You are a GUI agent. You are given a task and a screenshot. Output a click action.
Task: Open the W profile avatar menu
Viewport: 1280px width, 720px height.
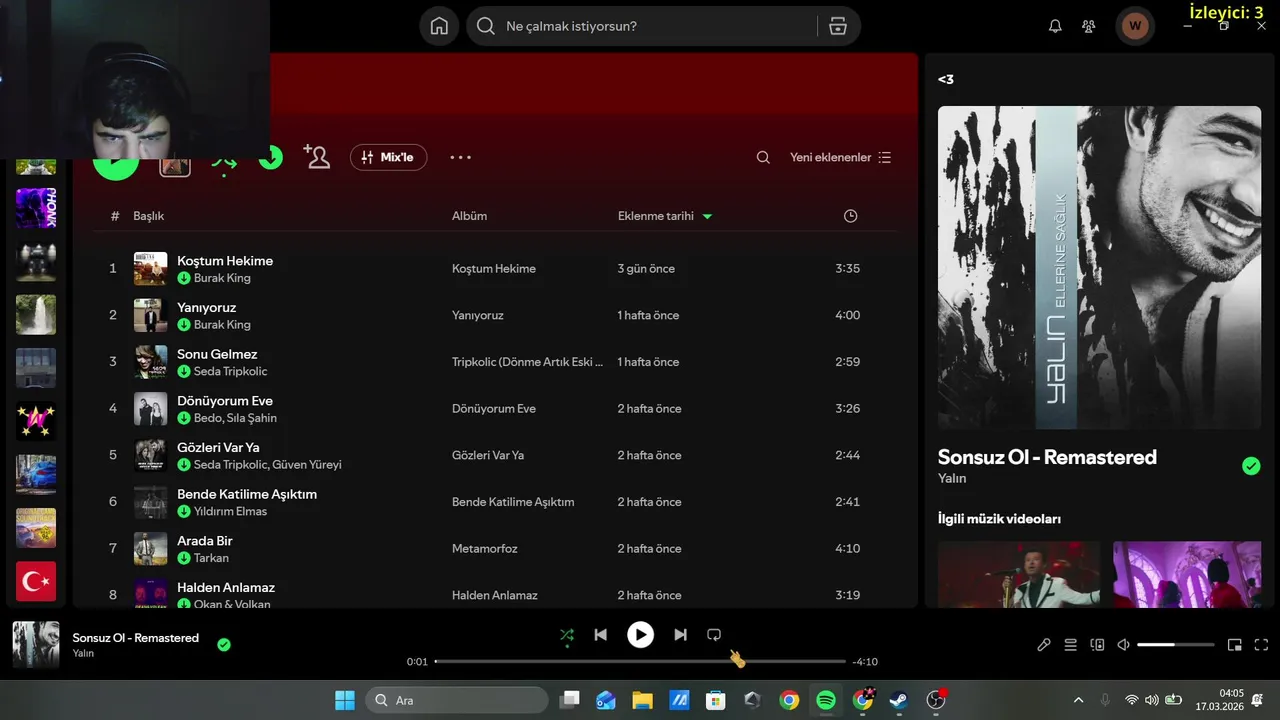(1135, 26)
